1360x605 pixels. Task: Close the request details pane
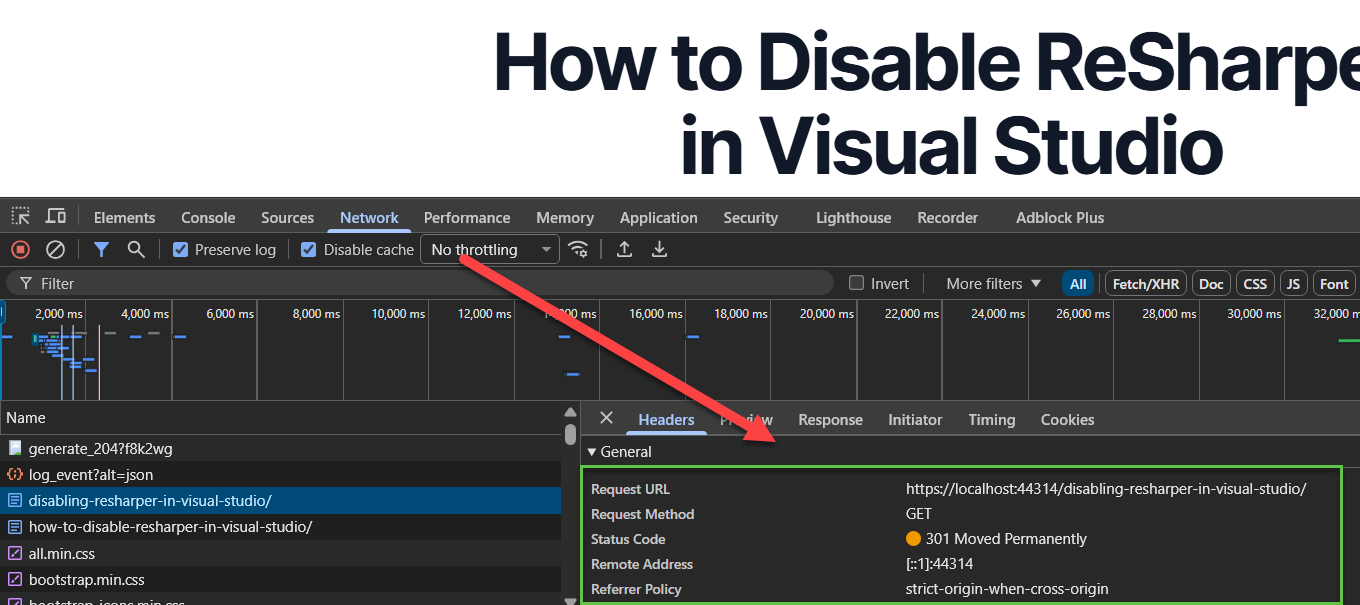[606, 418]
